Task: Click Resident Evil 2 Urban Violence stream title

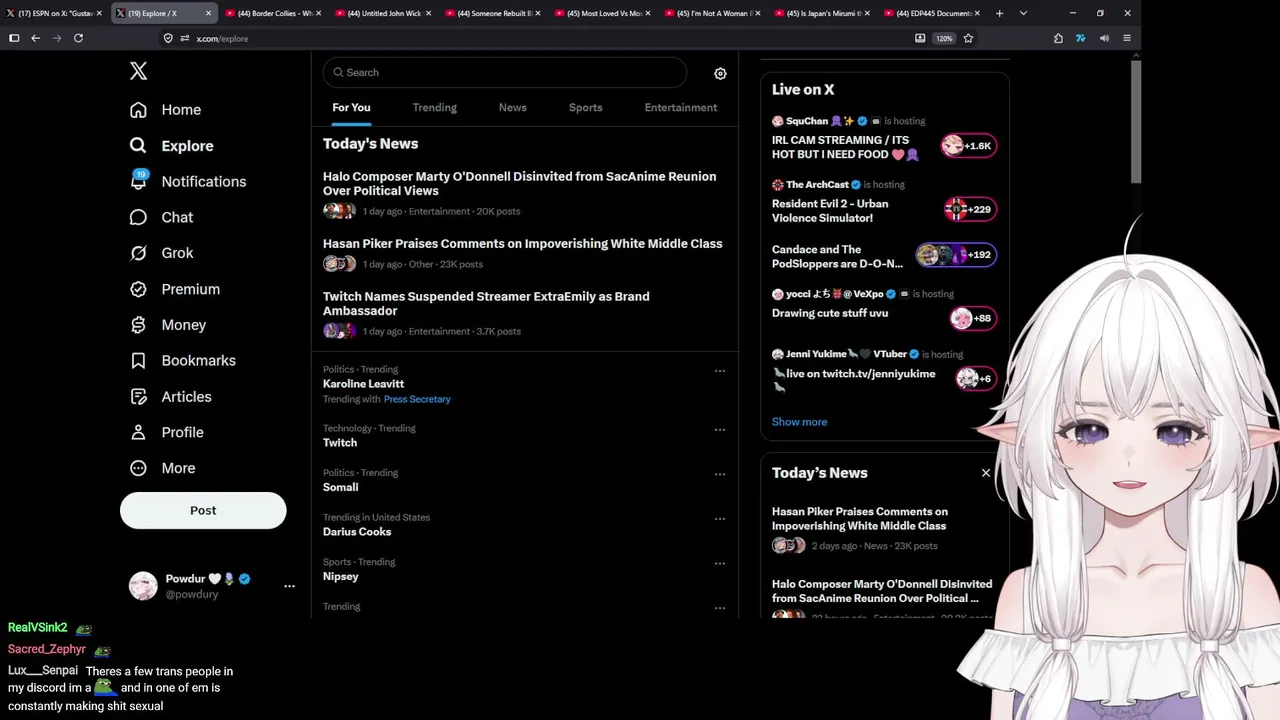Action: coord(830,211)
